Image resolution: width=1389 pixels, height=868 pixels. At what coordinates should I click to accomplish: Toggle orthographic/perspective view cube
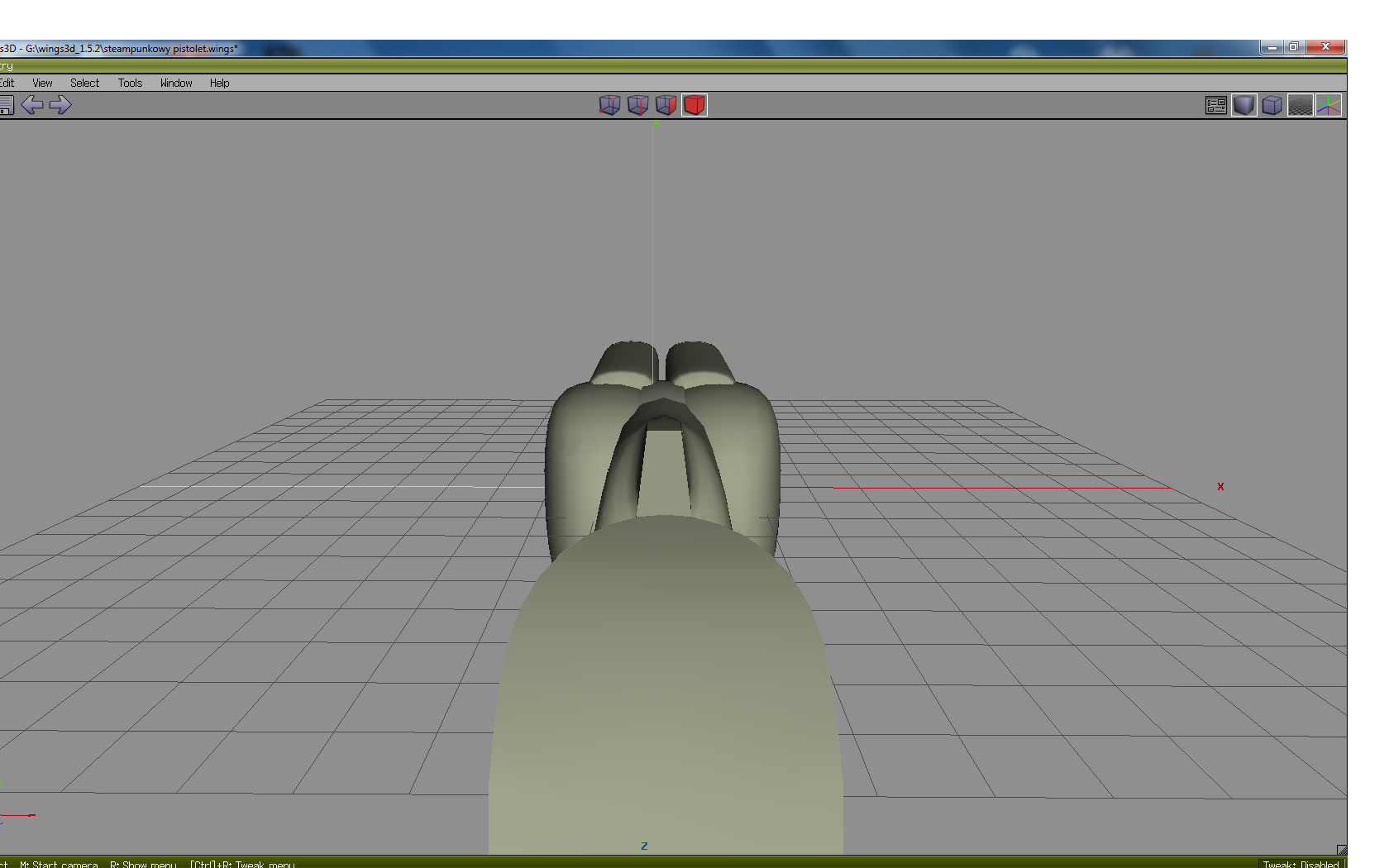(1272, 105)
